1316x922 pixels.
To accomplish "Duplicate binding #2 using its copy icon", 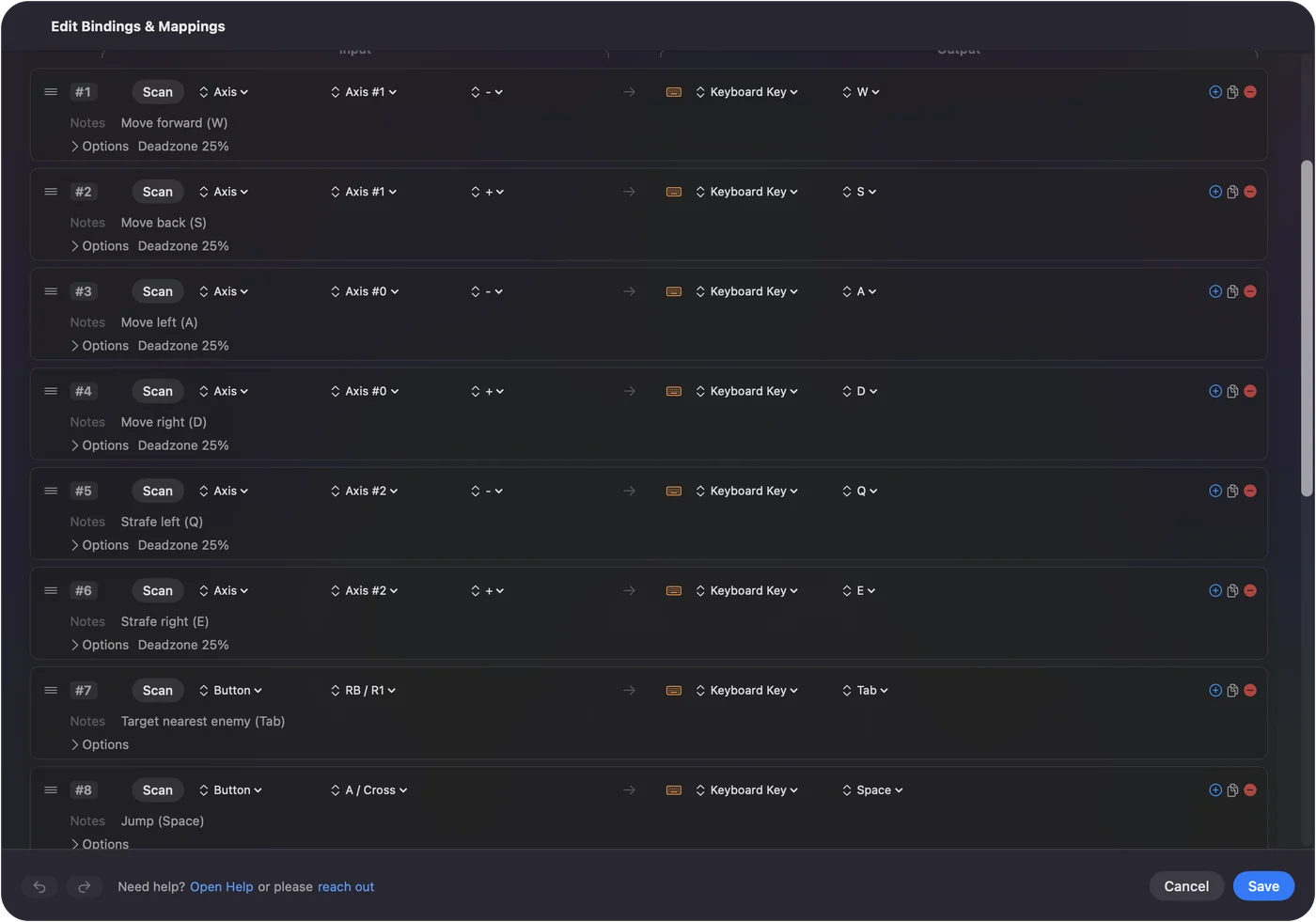I will (x=1232, y=192).
